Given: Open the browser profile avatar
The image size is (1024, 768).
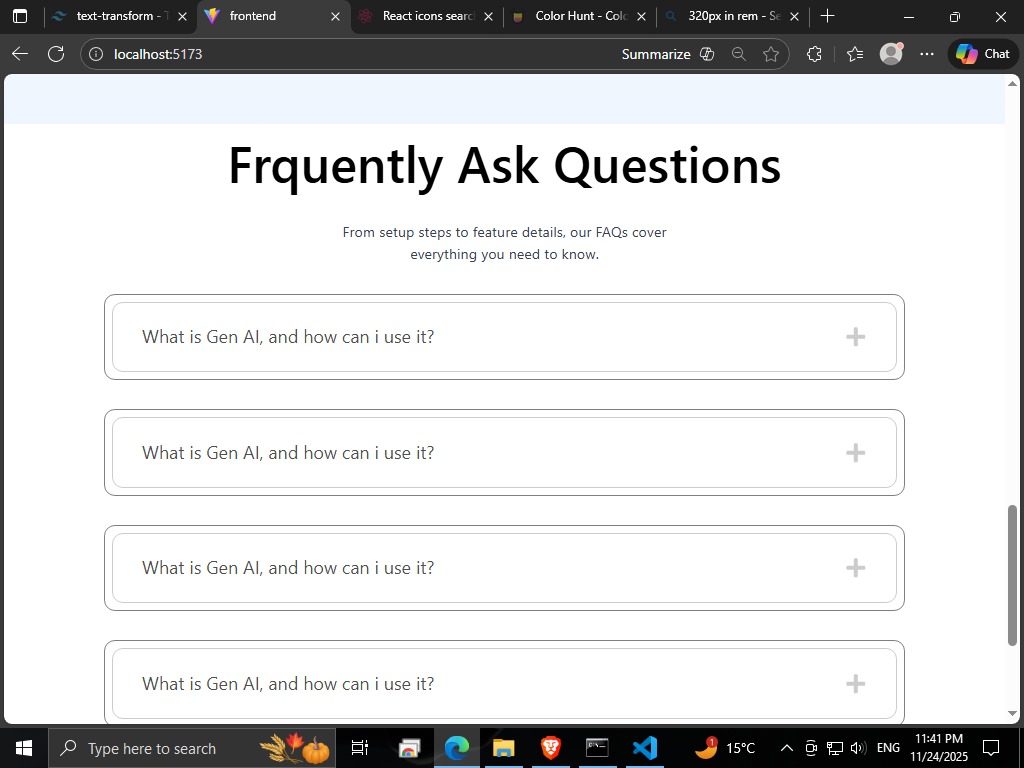Looking at the screenshot, I should tap(890, 54).
